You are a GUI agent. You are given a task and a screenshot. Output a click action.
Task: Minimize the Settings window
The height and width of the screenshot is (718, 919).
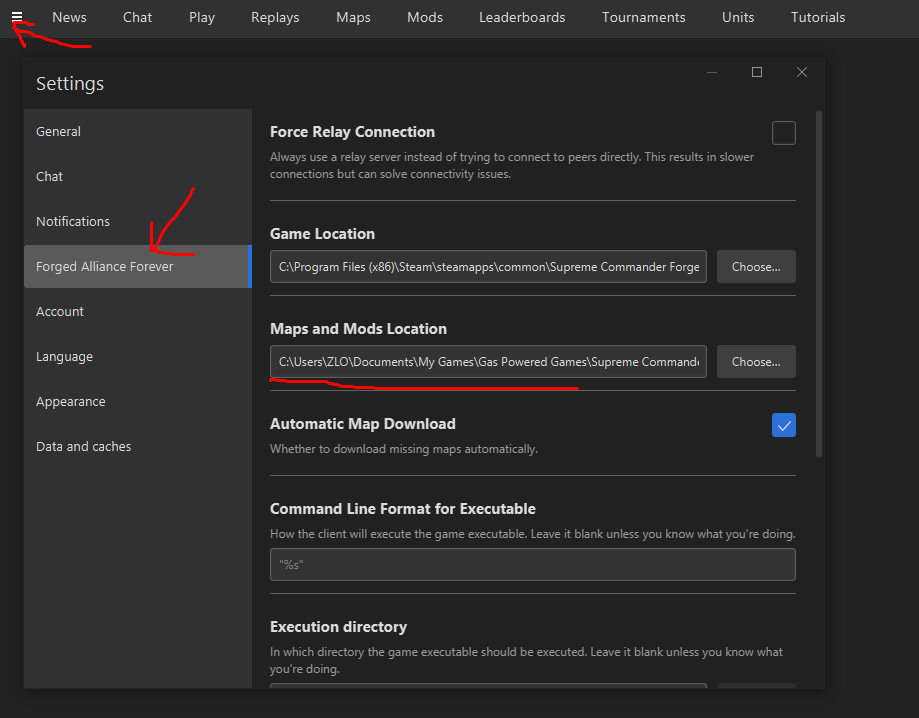712,72
